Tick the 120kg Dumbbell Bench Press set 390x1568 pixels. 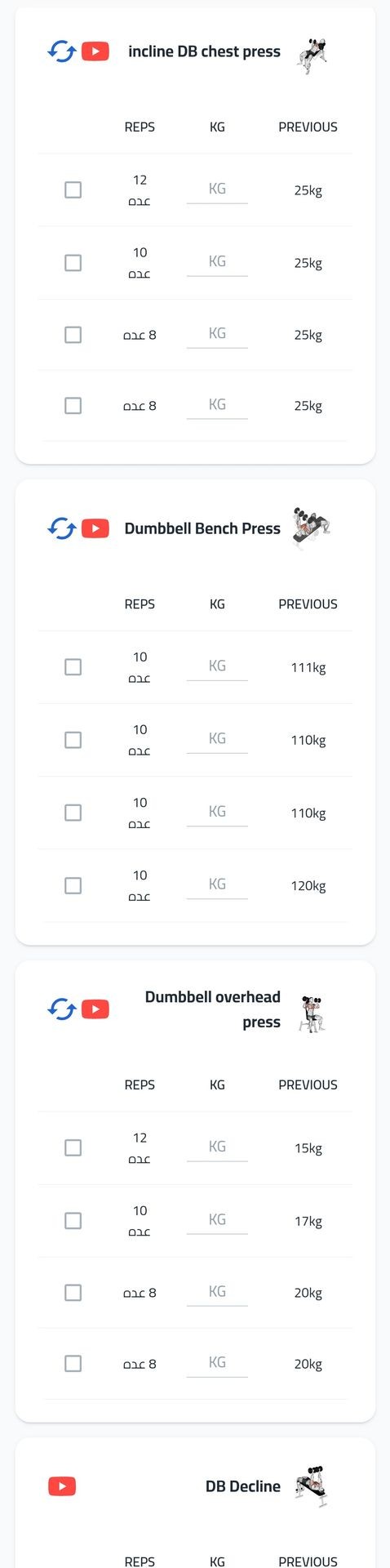pyautogui.click(x=73, y=885)
